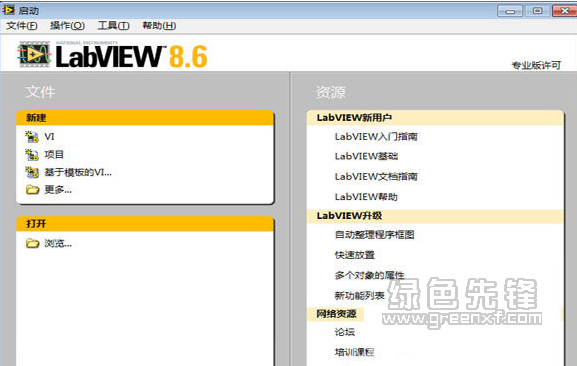Screen dimensions: 577x366
Task: Open LabVIEW帮助 resource
Action: [366, 197]
